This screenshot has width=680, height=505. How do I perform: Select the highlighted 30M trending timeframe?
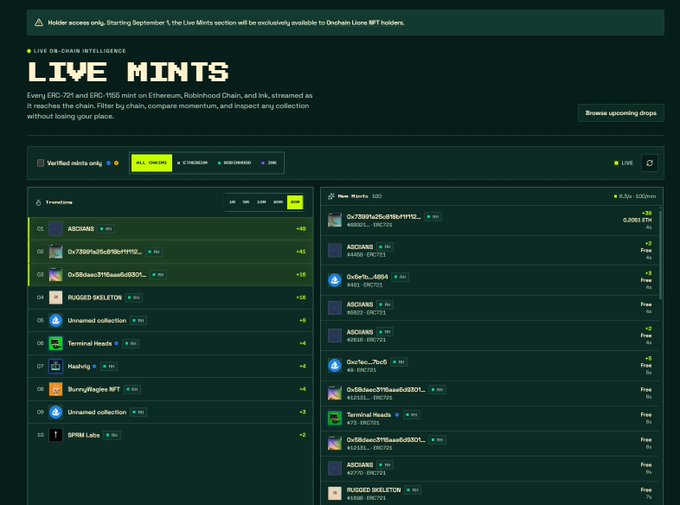[295, 202]
